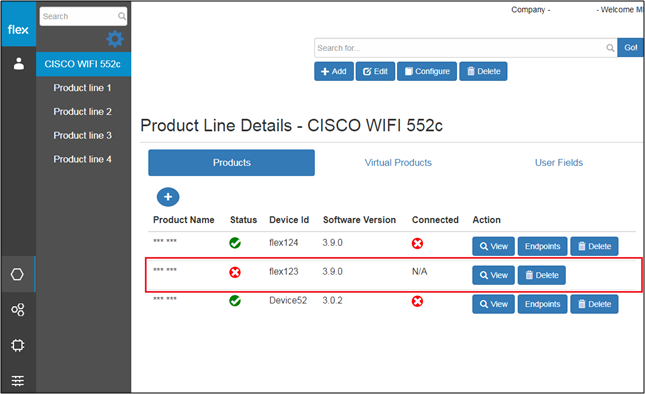The image size is (645, 394).
Task: Select CISCO WIFI 552c in sidebar
Action: click(84, 64)
